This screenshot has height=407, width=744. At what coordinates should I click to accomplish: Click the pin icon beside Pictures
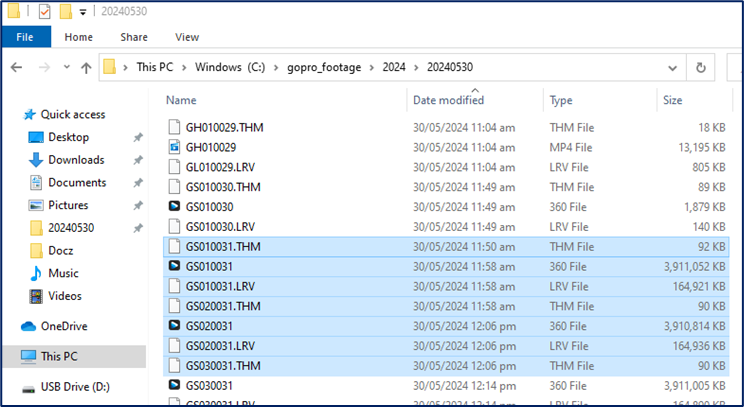[x=138, y=205]
